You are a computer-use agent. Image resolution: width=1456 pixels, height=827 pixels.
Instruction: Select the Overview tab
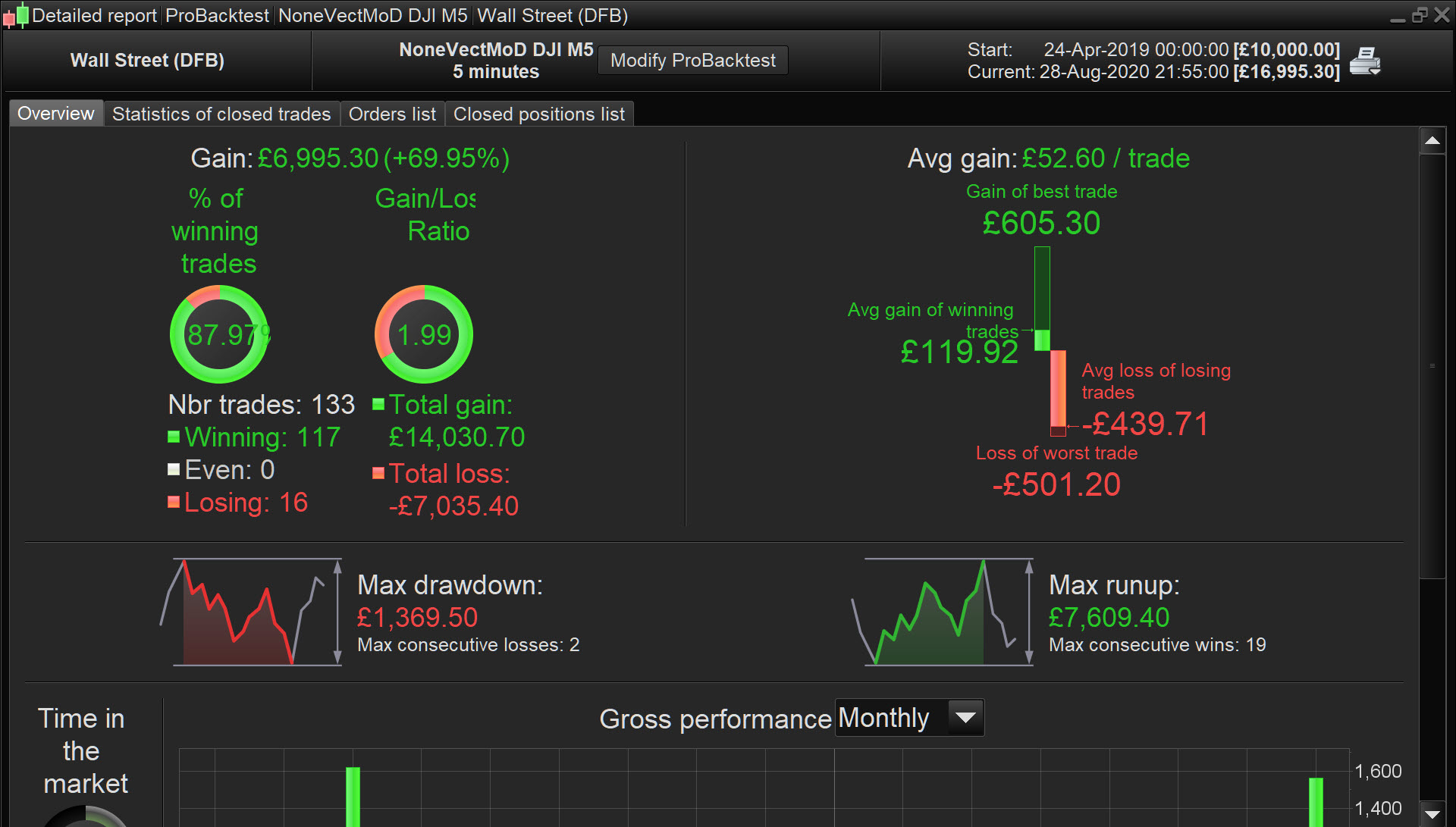pyautogui.click(x=56, y=114)
